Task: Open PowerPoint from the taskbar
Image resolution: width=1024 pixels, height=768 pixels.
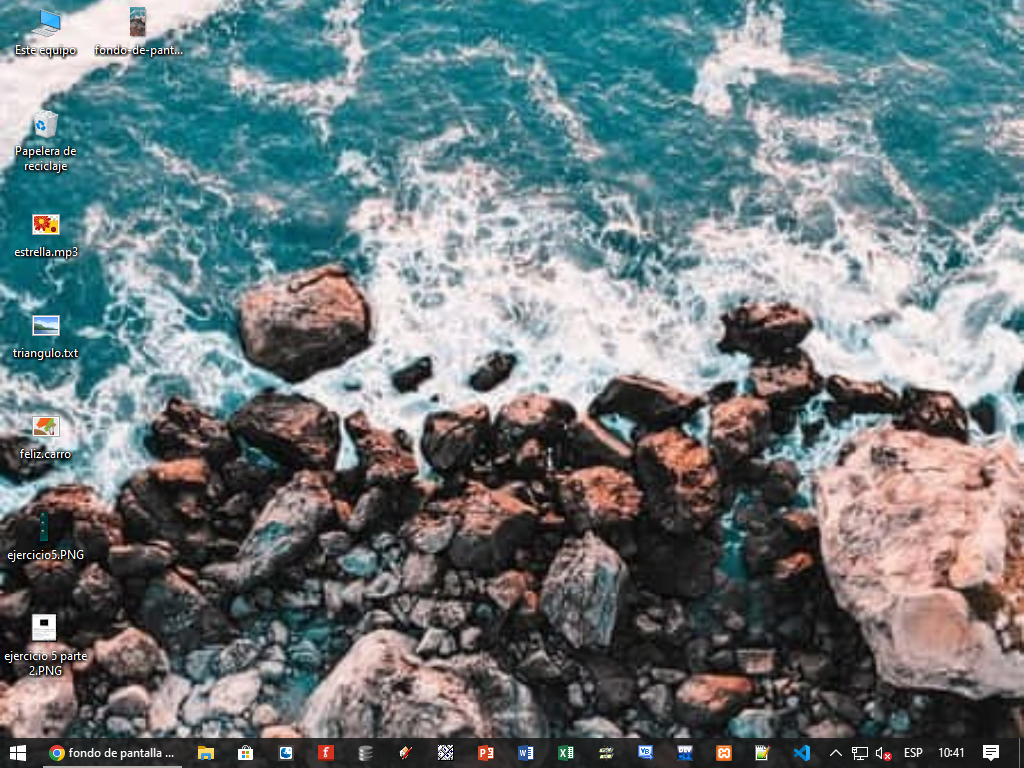Action: click(486, 753)
